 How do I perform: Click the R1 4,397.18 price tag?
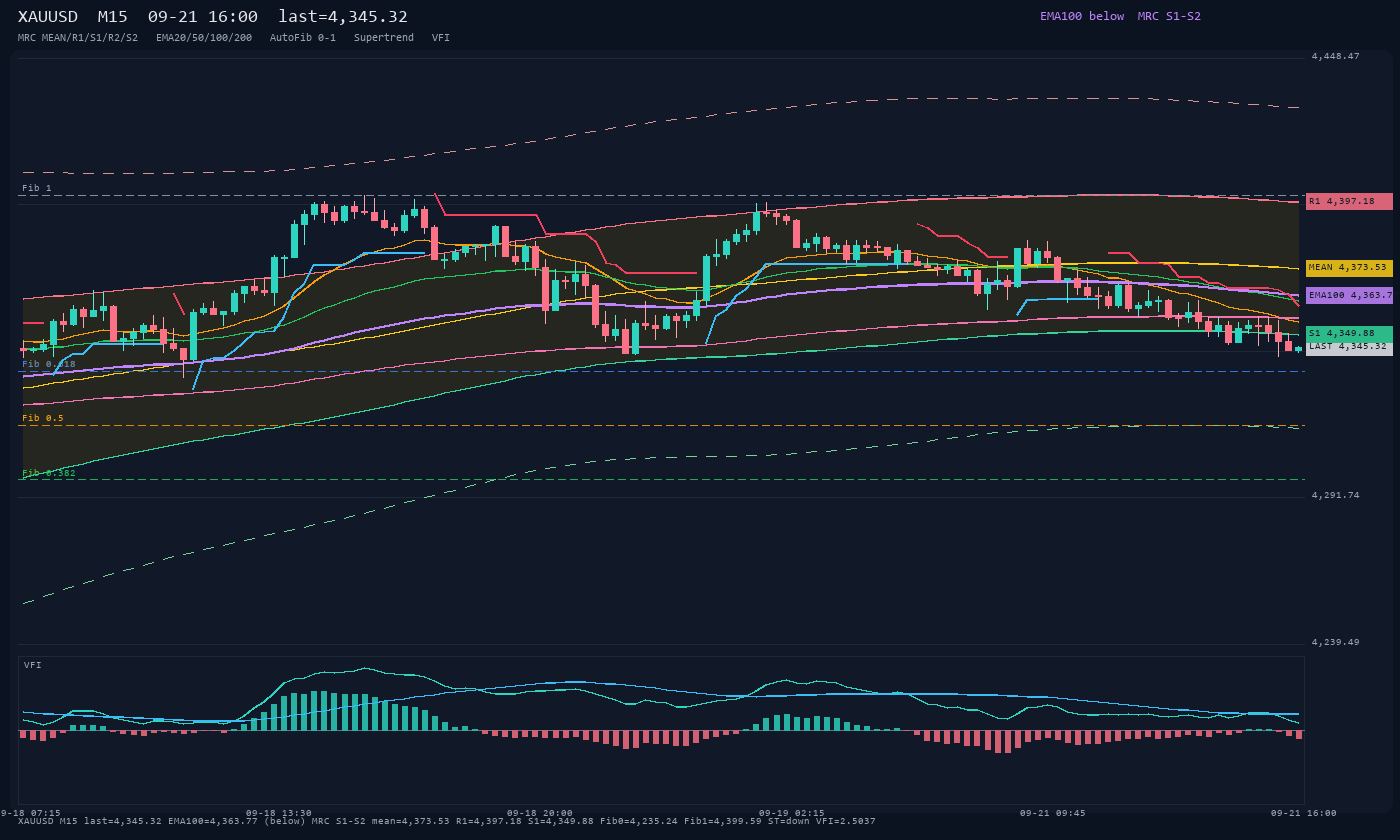pos(1349,201)
